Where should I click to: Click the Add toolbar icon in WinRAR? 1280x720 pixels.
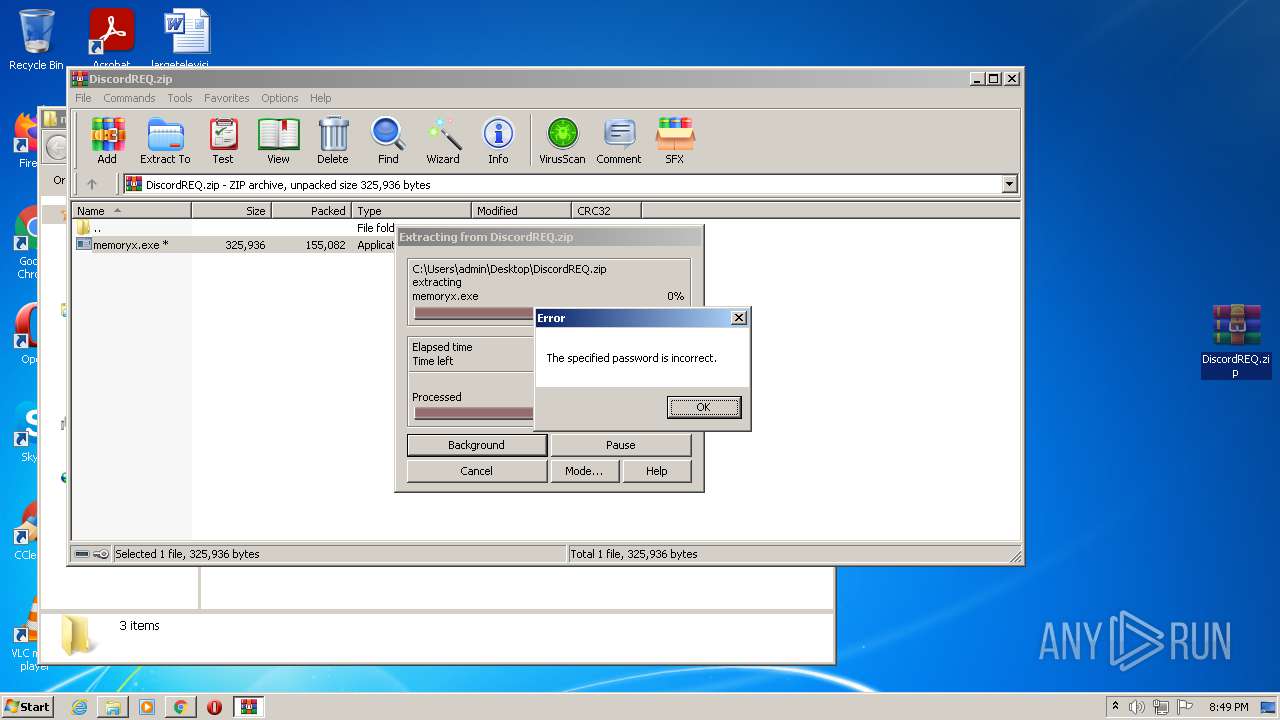(x=107, y=141)
